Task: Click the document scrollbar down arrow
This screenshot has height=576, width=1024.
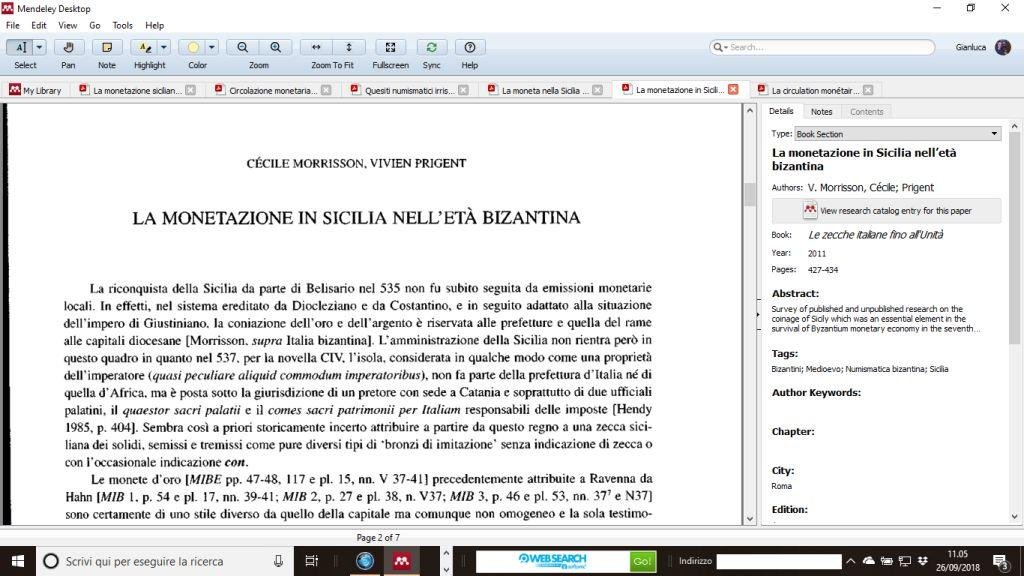Action: (x=750, y=519)
